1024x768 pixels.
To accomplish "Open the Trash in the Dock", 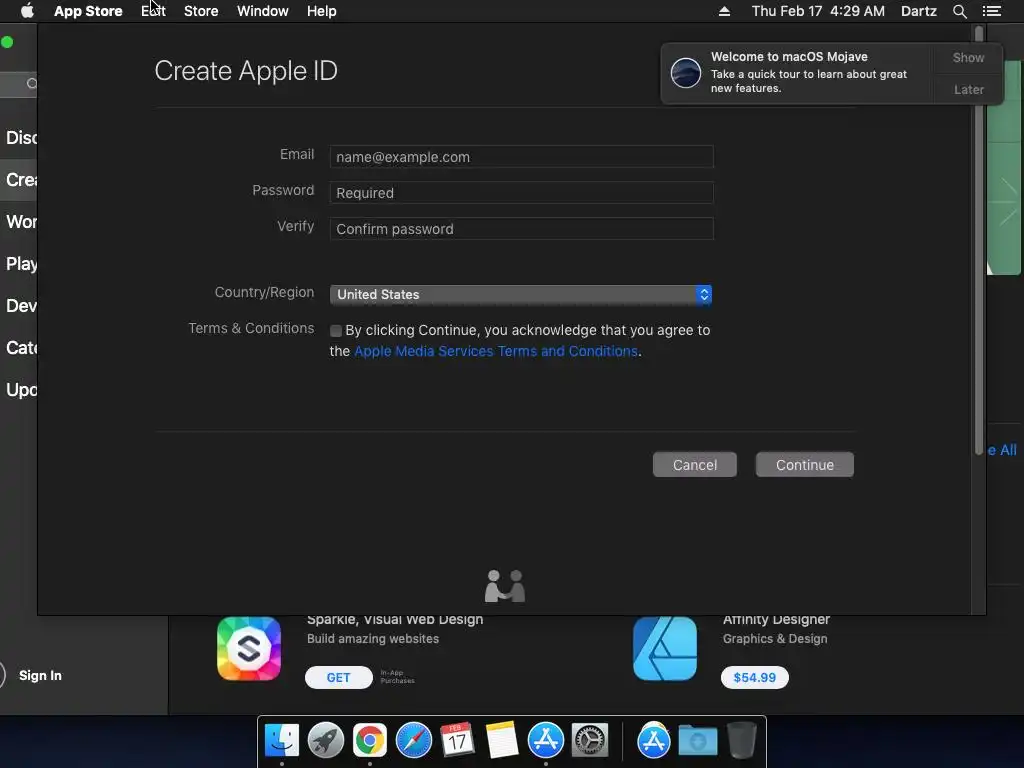I will pyautogui.click(x=741, y=741).
